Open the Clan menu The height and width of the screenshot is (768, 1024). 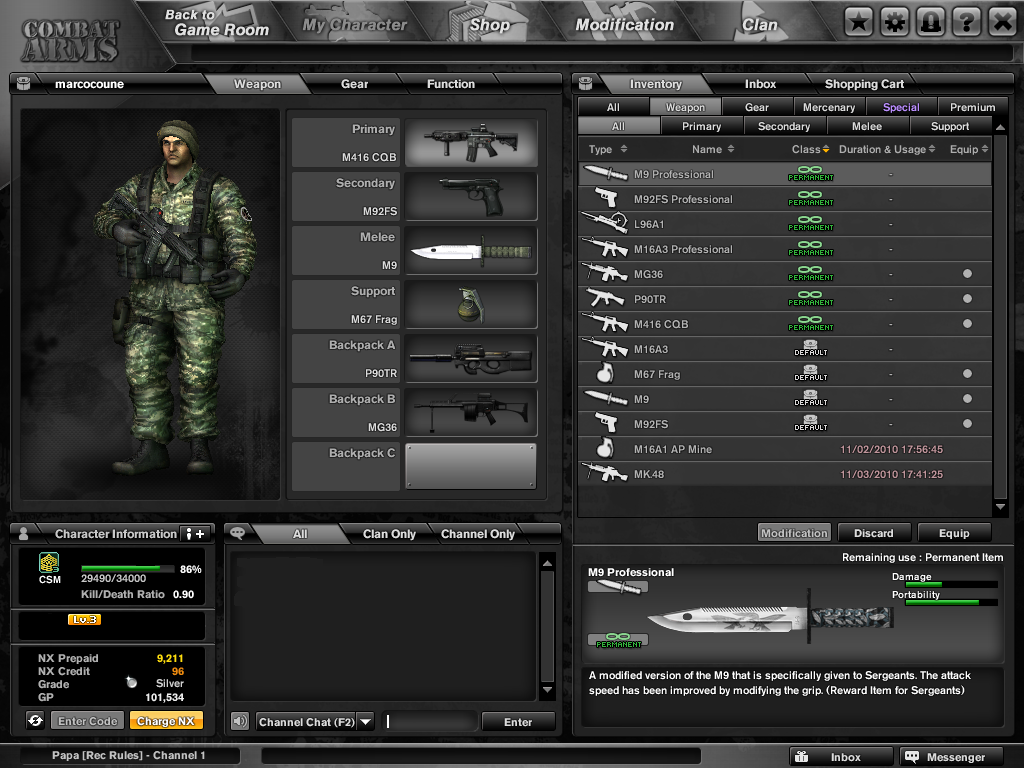point(760,25)
